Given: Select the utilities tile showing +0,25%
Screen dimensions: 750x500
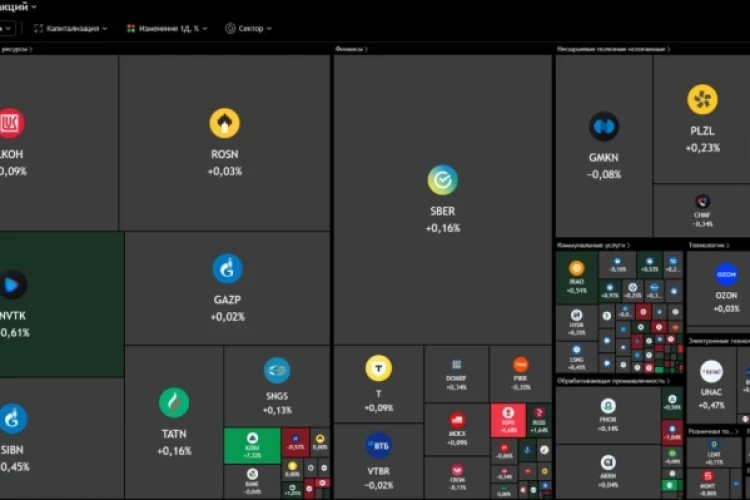Looking at the screenshot, I should [x=633, y=290].
